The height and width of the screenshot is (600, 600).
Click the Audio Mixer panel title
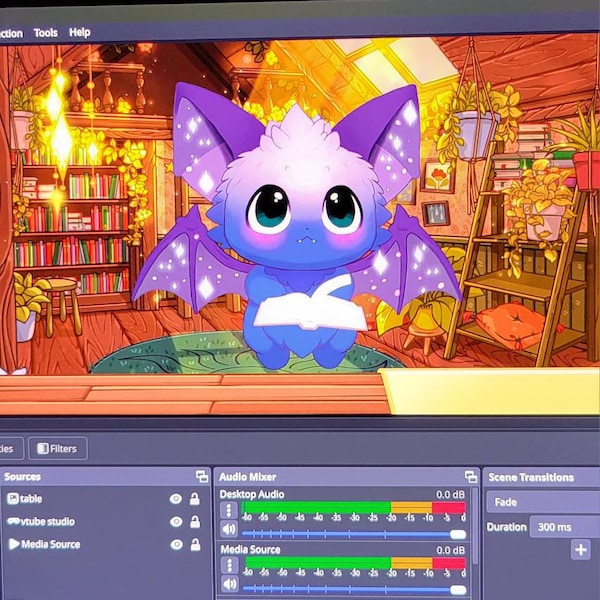click(x=248, y=477)
